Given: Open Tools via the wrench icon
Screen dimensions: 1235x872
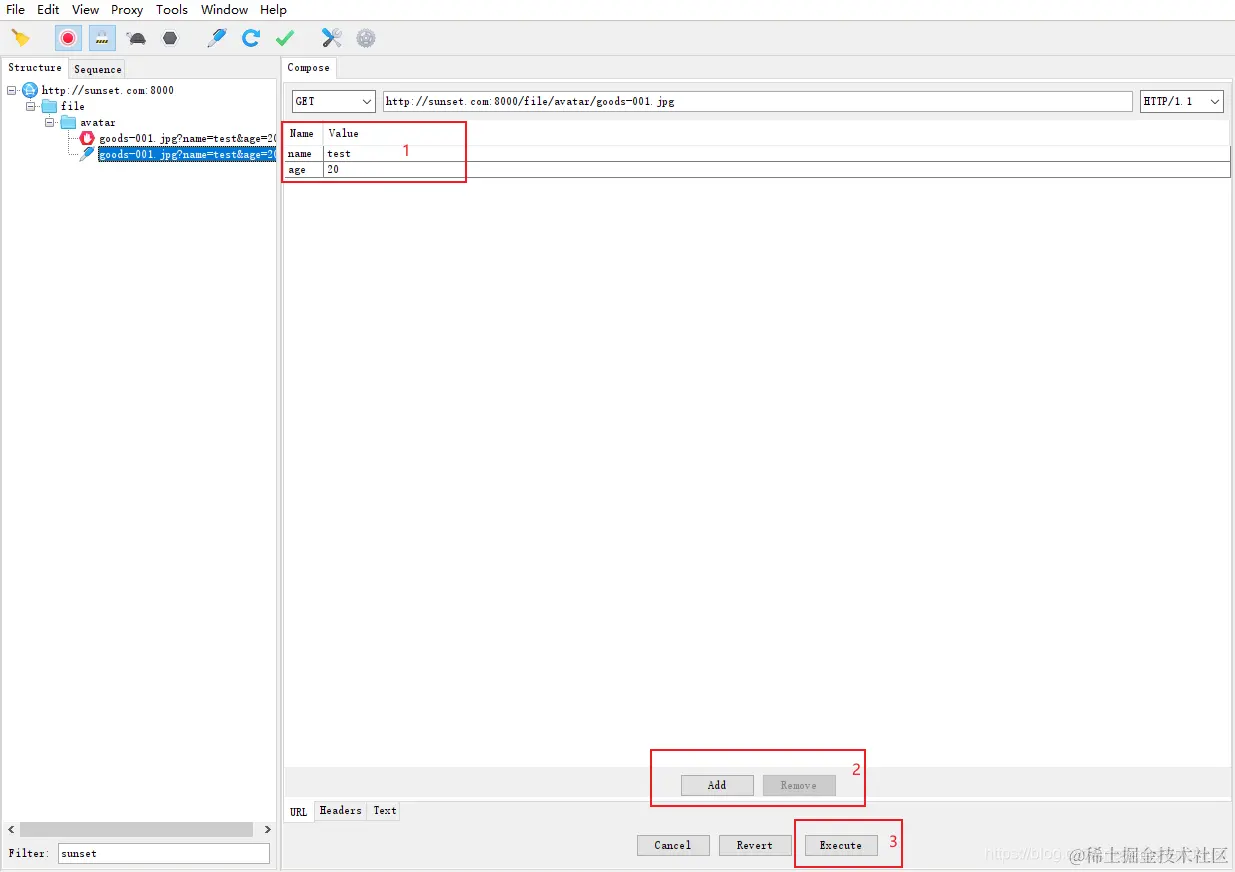Looking at the screenshot, I should pyautogui.click(x=332, y=38).
